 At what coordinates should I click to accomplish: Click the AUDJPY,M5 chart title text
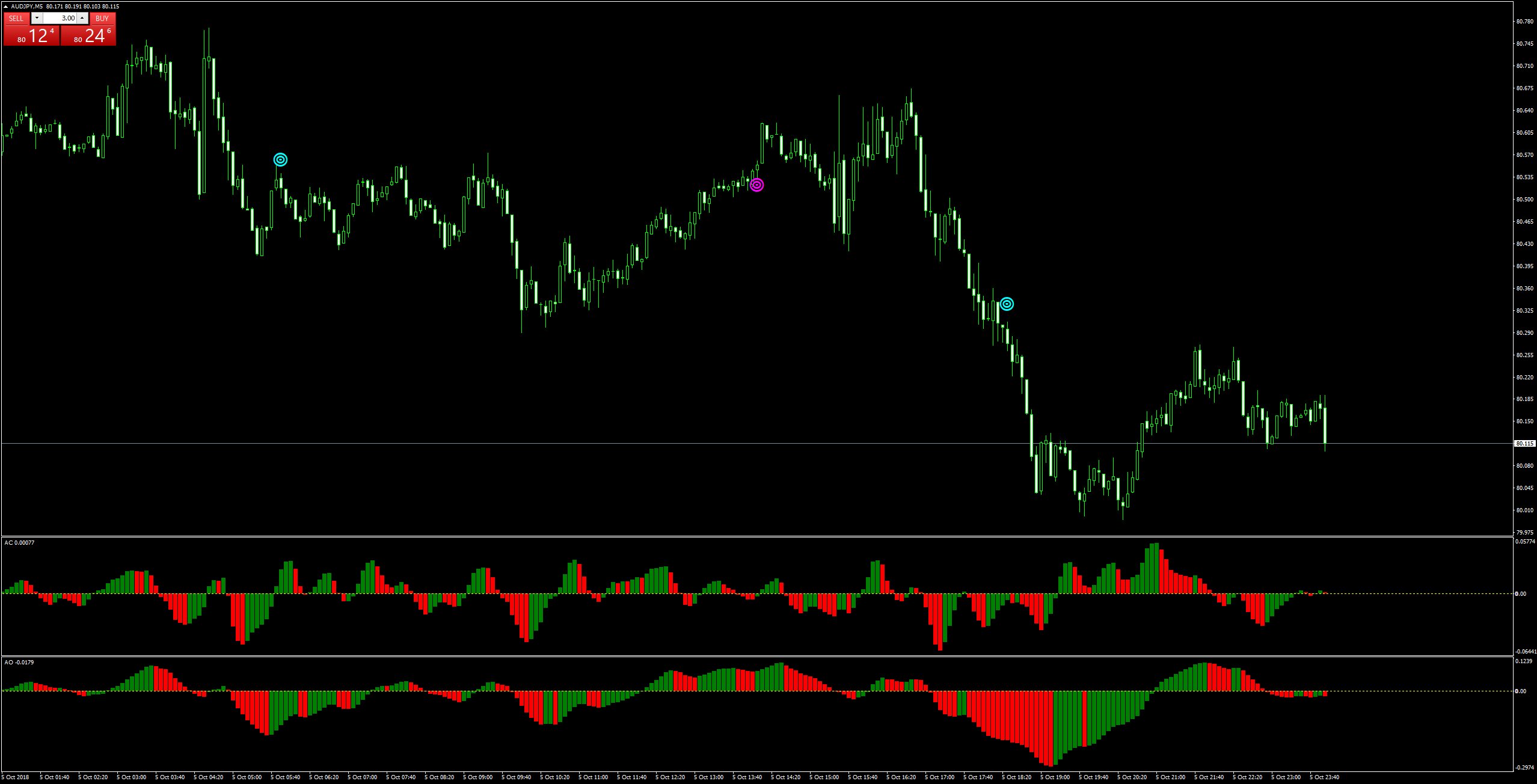coord(27,7)
